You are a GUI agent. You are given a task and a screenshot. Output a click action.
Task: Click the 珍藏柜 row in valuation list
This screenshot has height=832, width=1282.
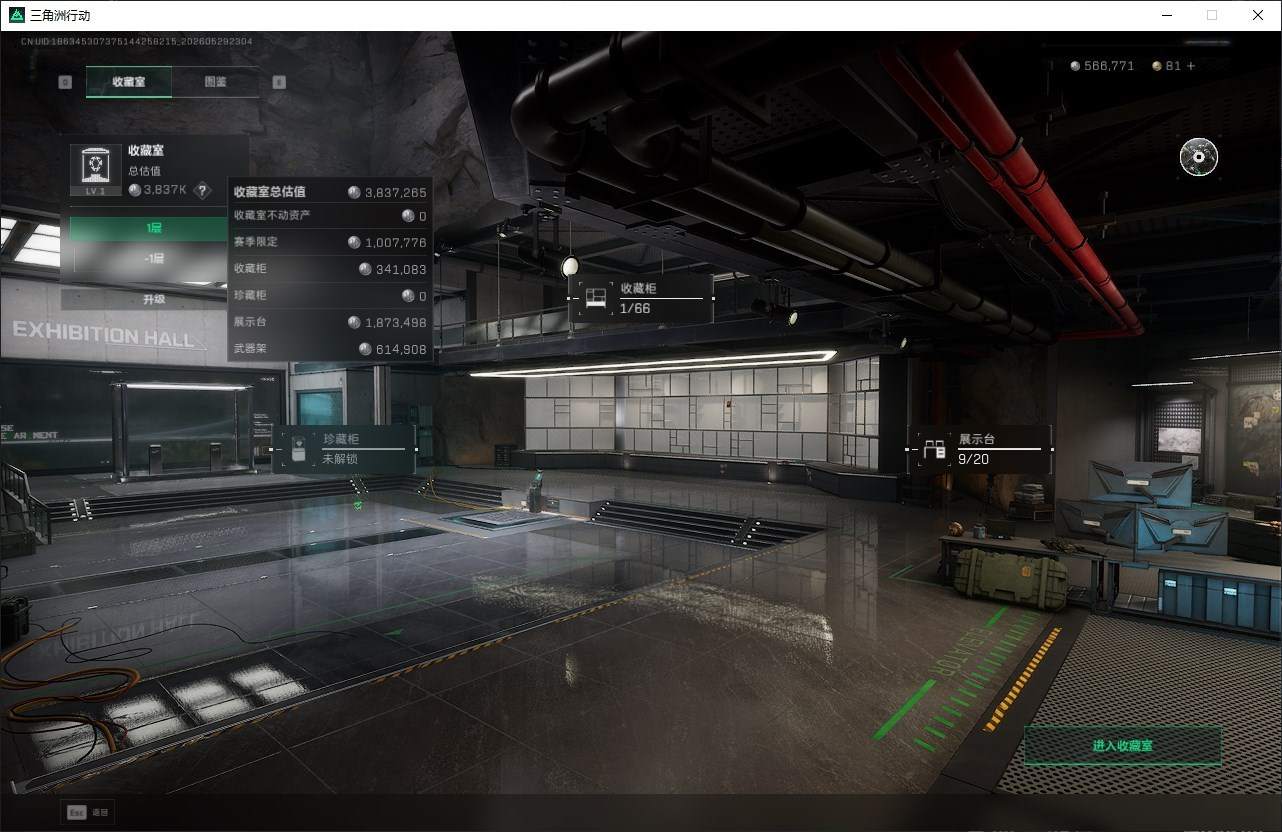coord(330,296)
